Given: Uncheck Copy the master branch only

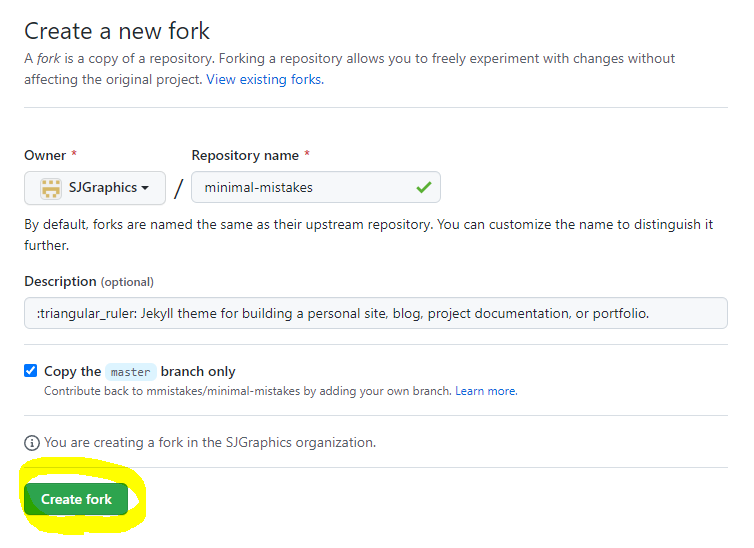Looking at the screenshot, I should click(x=31, y=371).
